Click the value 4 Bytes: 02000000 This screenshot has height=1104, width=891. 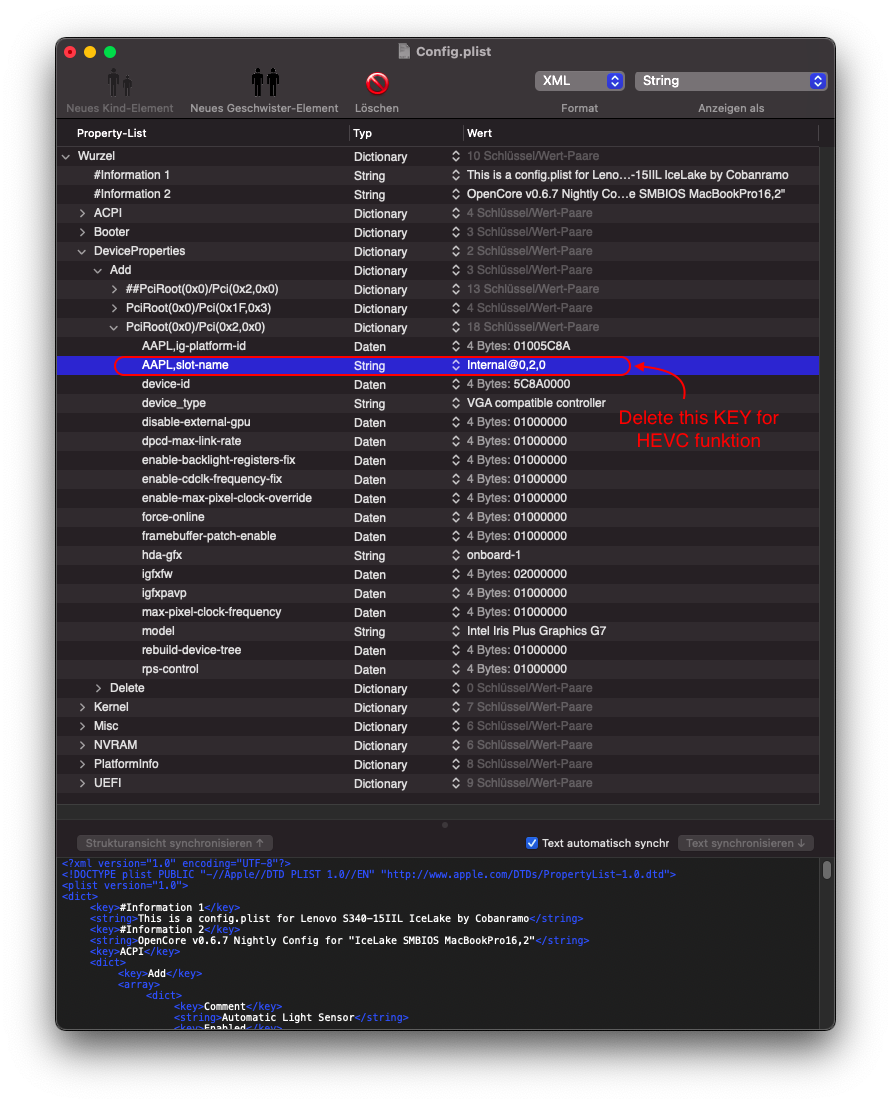[x=516, y=575]
